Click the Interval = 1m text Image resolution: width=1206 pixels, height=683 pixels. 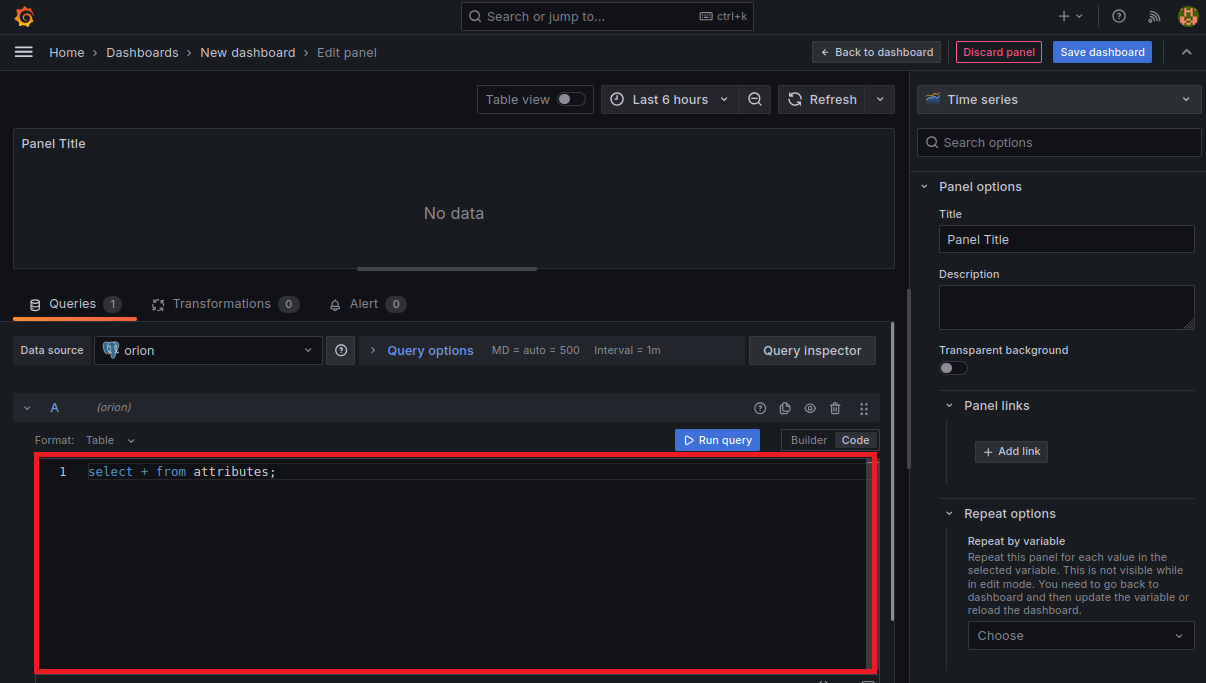click(627, 351)
